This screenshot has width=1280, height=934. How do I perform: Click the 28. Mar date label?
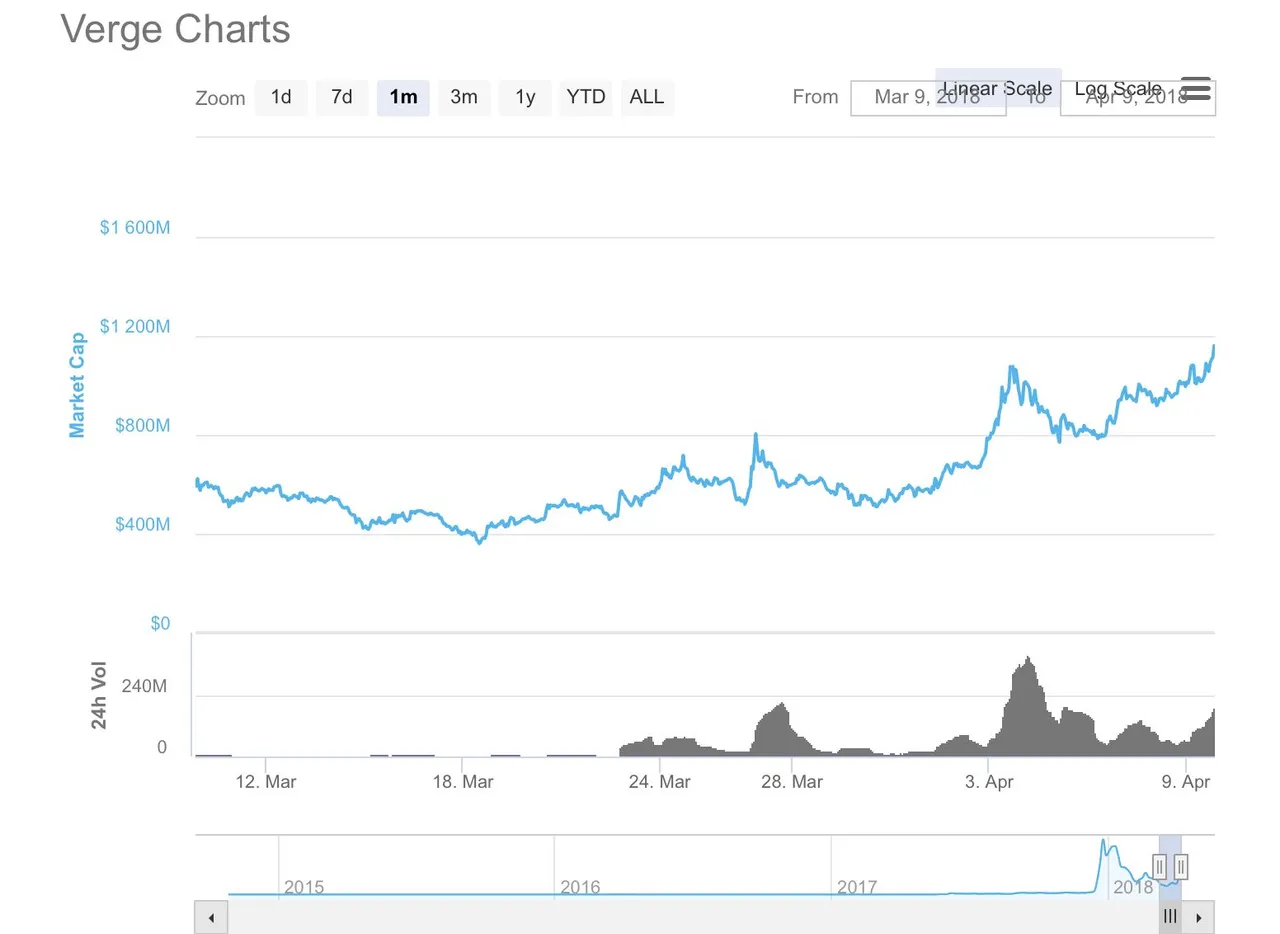tap(792, 782)
